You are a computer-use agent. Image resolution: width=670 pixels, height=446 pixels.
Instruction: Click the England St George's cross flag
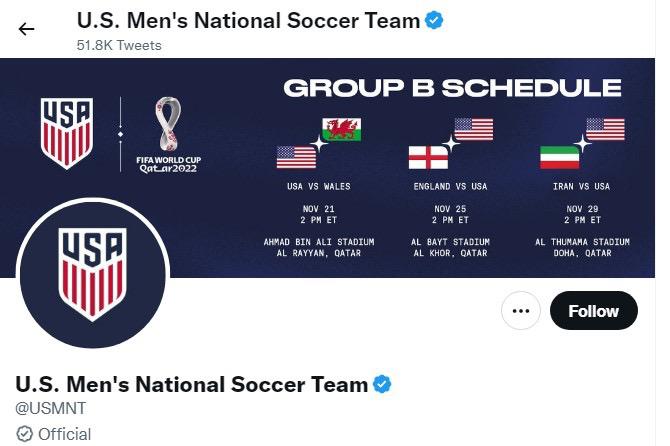tap(428, 158)
